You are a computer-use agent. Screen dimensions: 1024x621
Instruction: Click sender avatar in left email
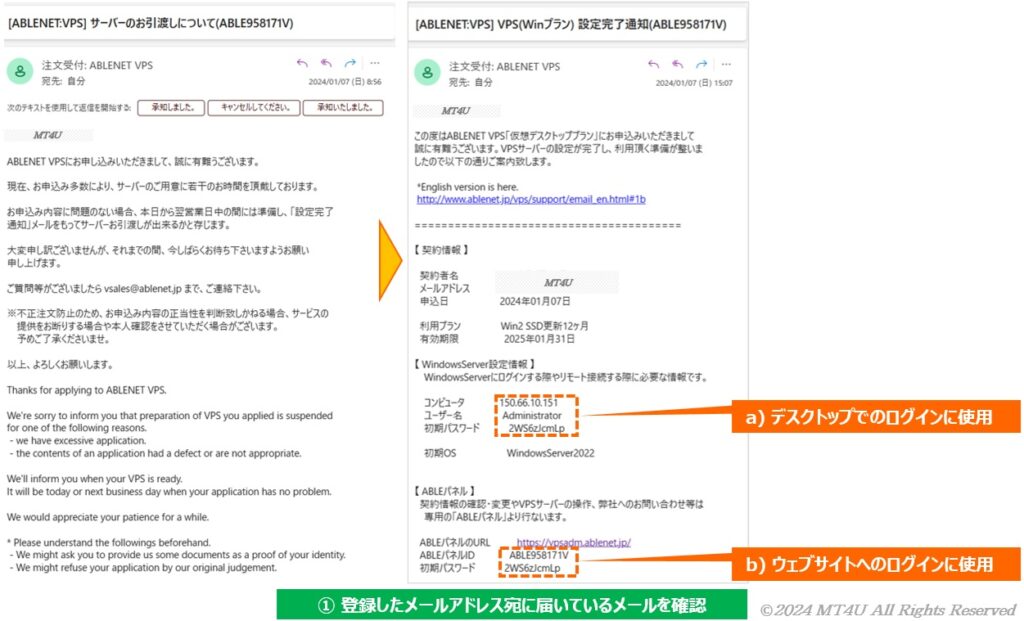[20, 71]
